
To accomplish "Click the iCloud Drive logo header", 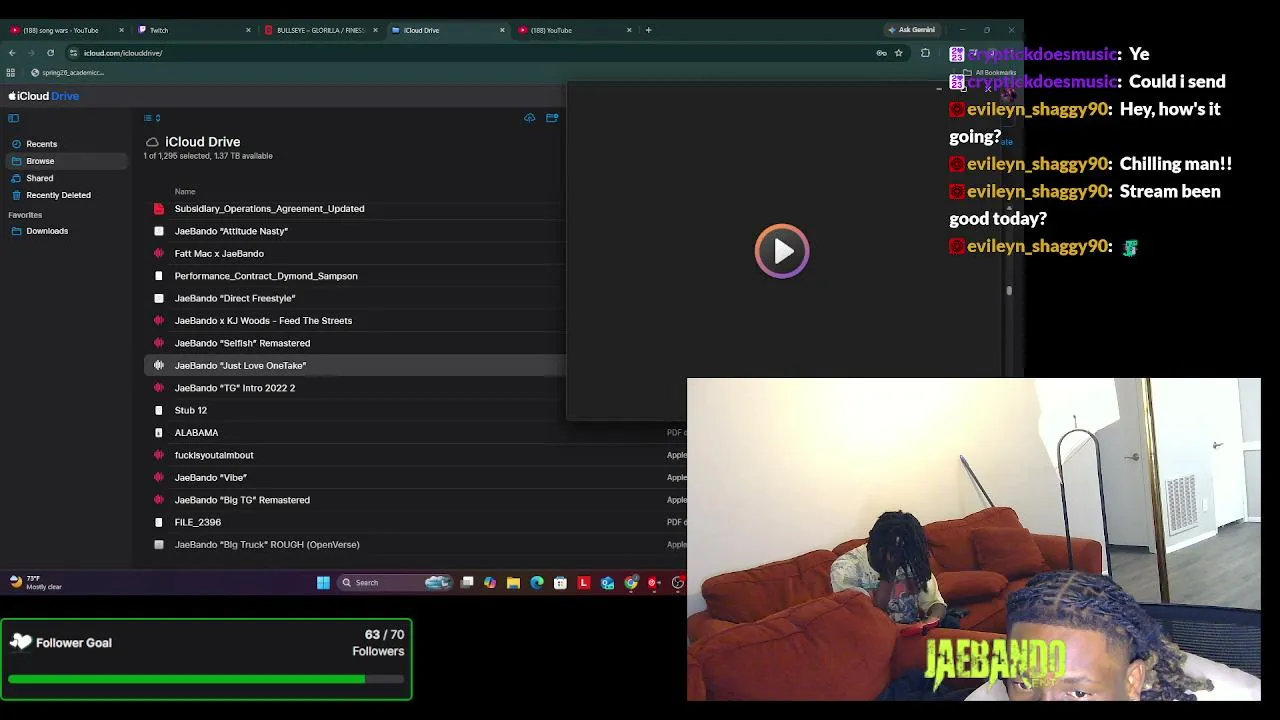I will (44, 96).
